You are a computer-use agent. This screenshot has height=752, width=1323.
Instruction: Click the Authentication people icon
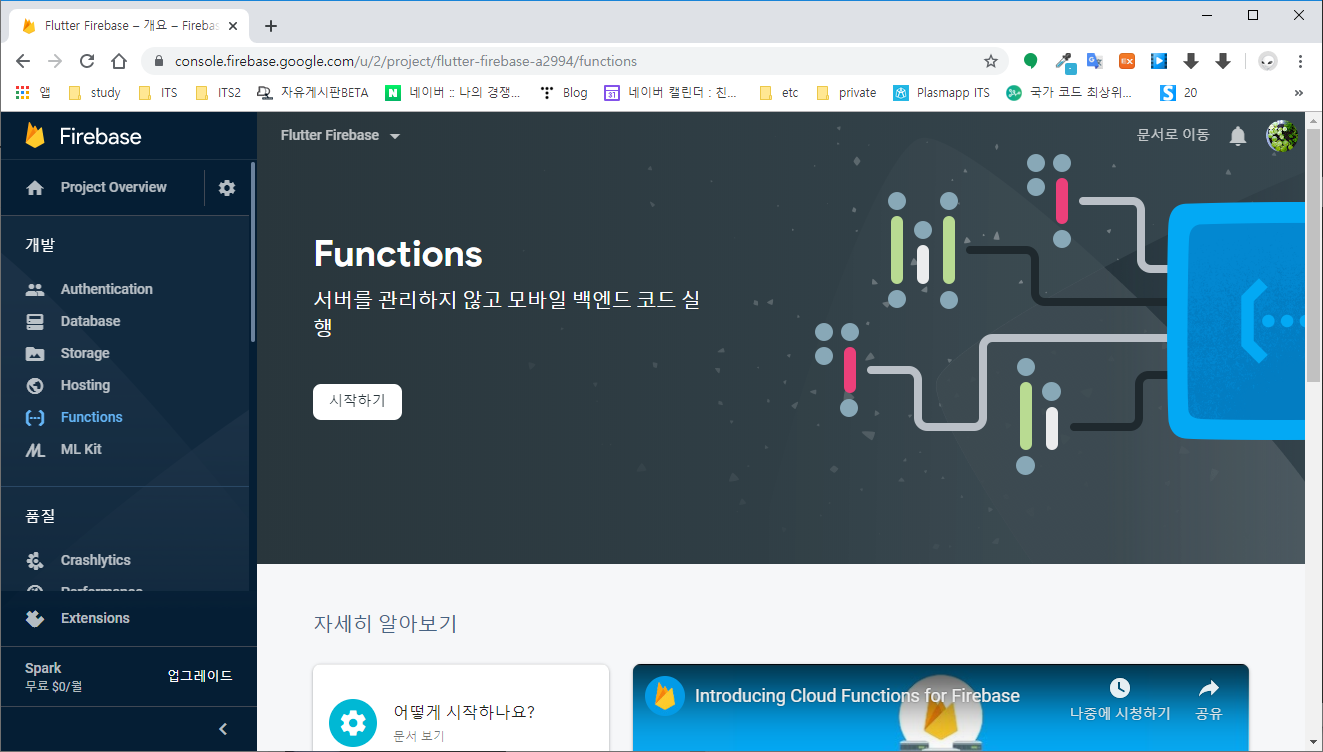35,289
